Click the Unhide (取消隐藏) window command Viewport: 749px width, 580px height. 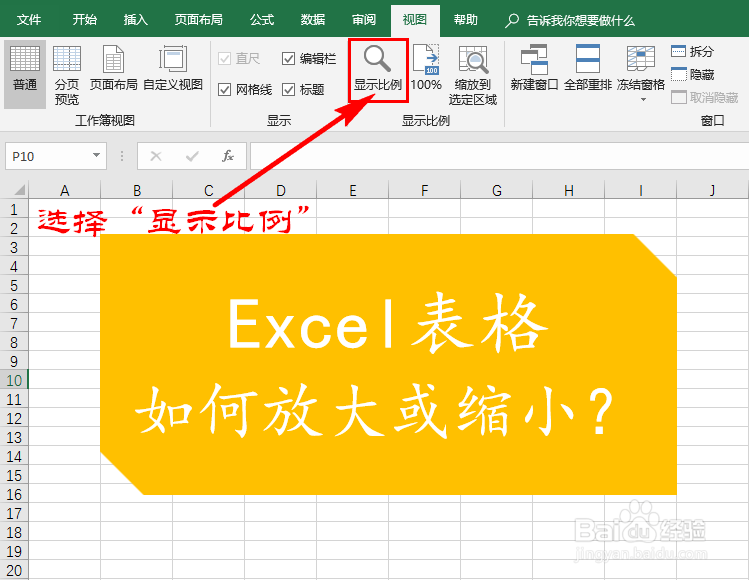point(705,97)
